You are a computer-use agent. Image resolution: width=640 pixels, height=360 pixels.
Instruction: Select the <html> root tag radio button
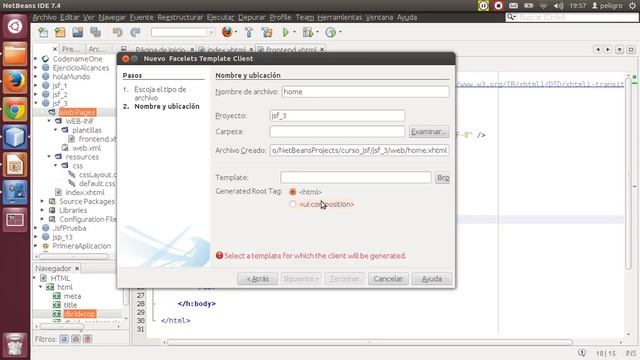[293, 191]
